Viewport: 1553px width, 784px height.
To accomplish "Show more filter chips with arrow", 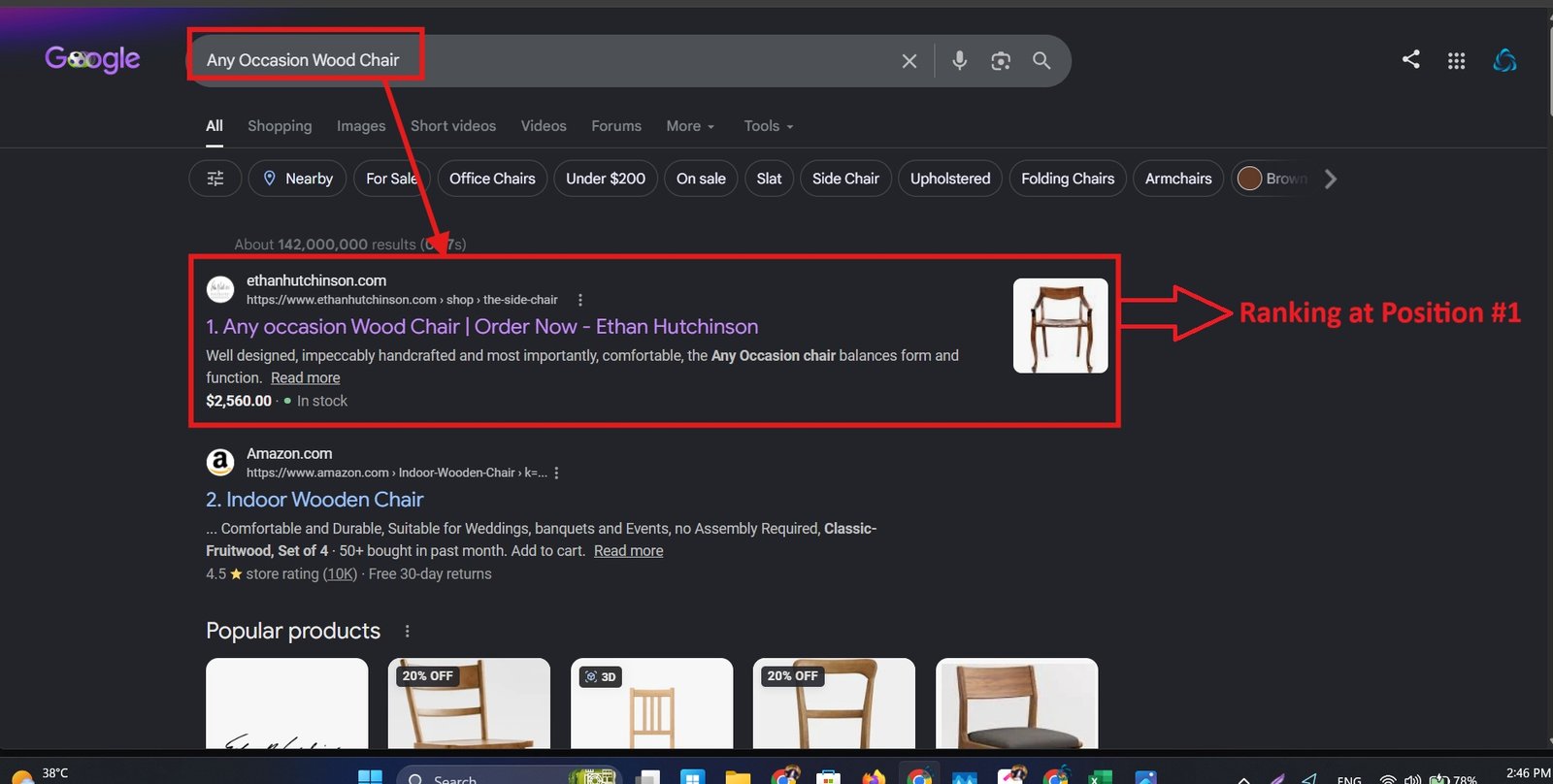I will coord(1331,179).
